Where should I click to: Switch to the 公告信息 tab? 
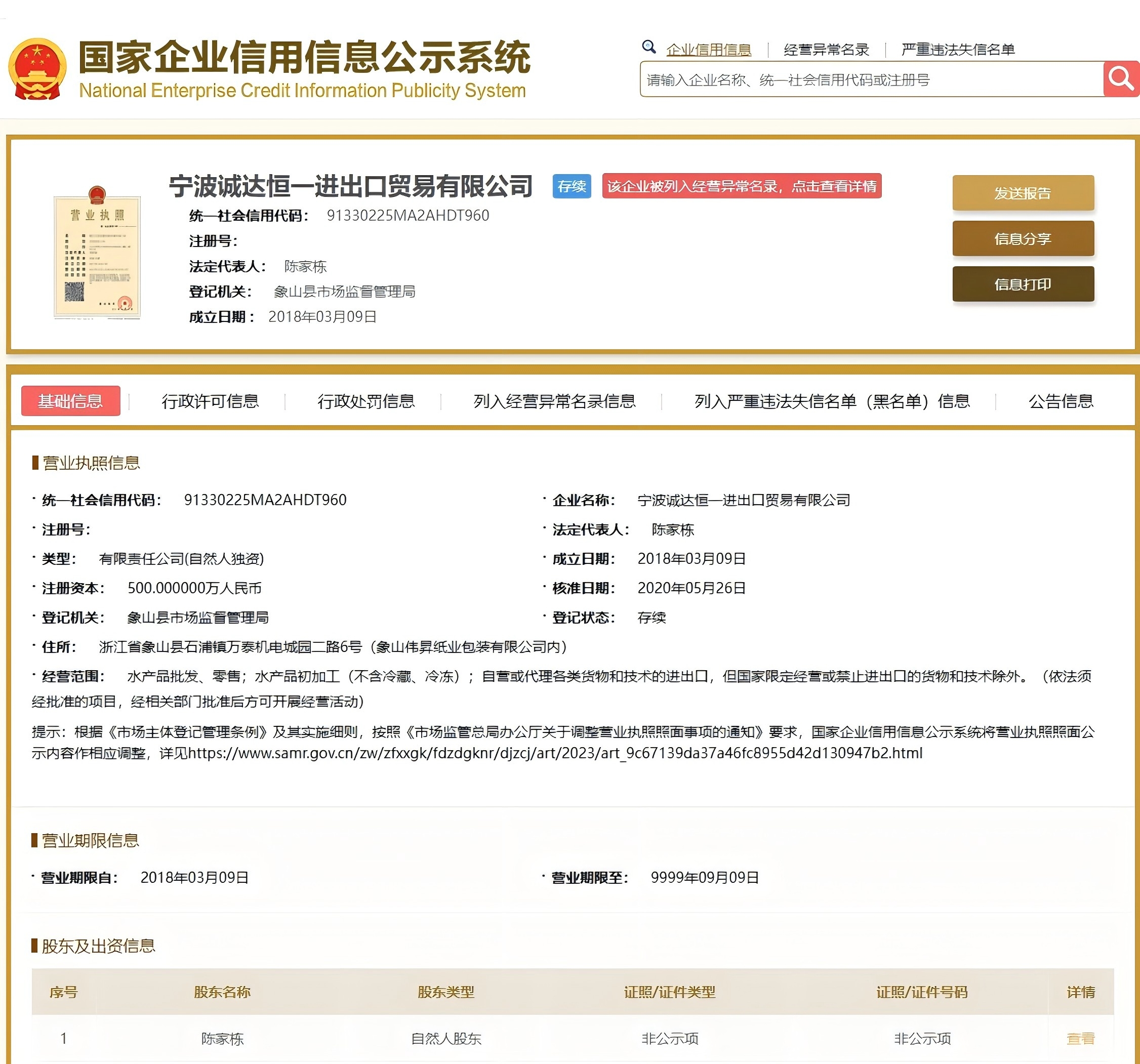[x=1061, y=401]
